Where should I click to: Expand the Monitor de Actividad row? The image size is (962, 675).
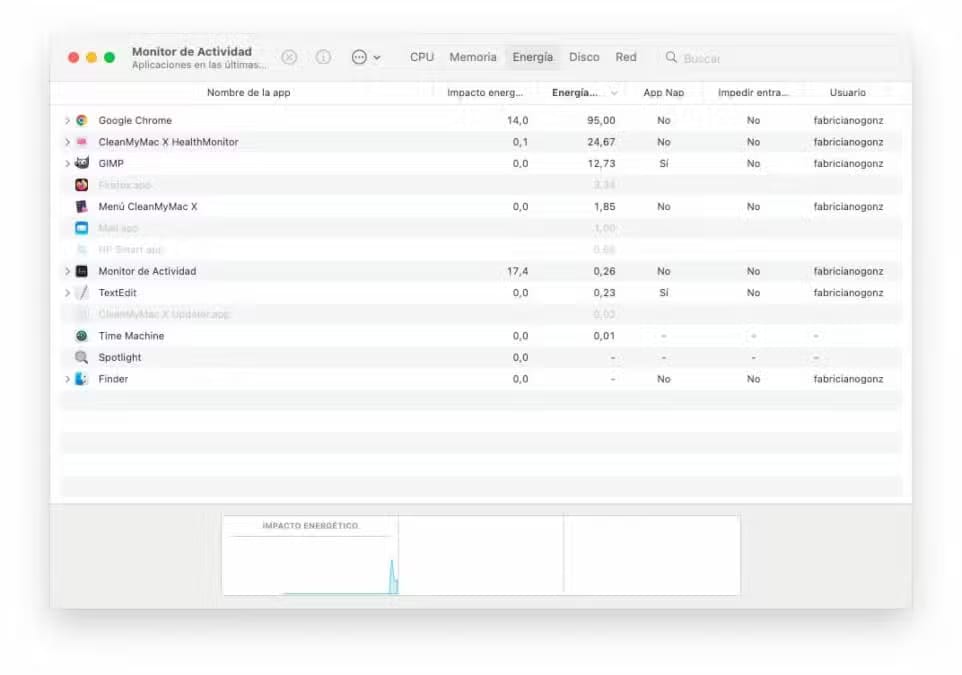[x=67, y=271]
